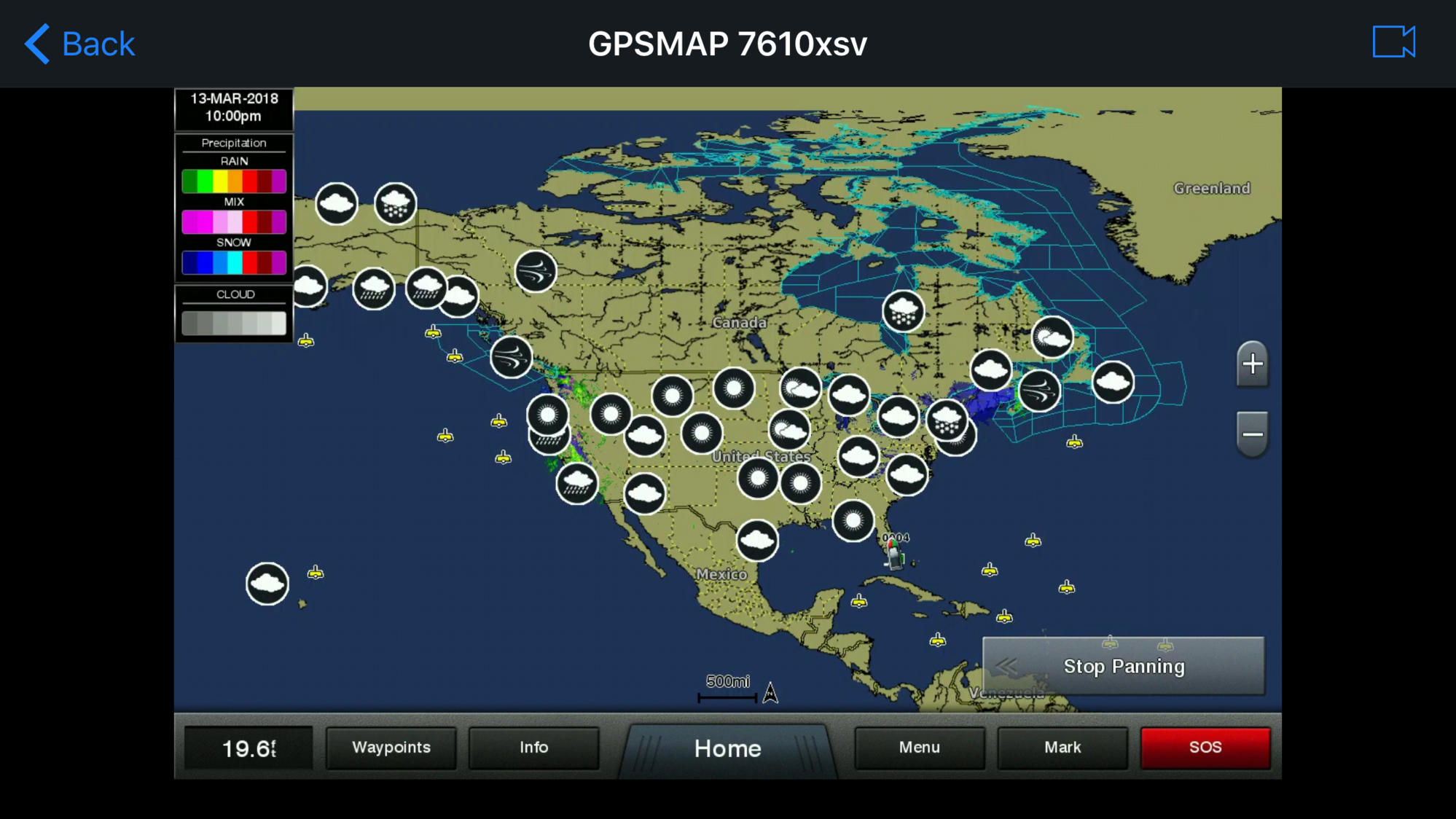
Task: Tap the screen recording icon at top right
Action: click(x=1393, y=42)
